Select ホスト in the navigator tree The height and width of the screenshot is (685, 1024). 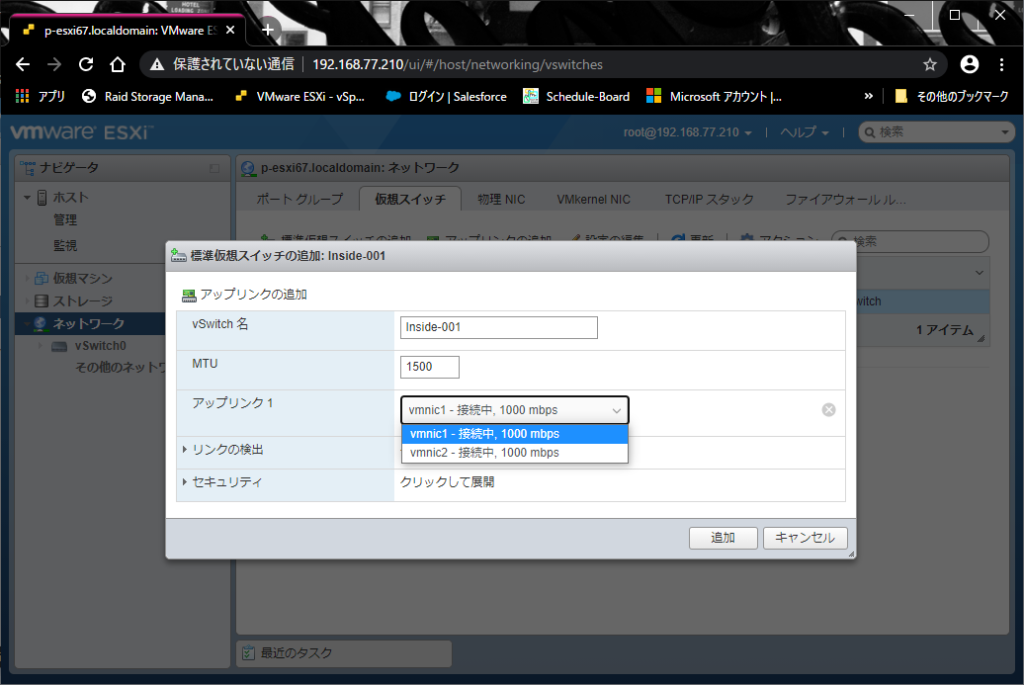(70, 197)
